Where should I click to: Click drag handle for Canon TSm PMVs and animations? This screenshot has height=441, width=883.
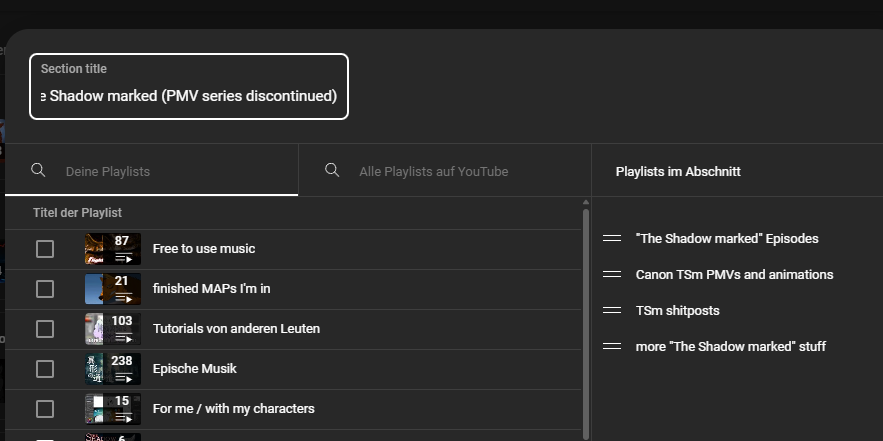(x=612, y=275)
